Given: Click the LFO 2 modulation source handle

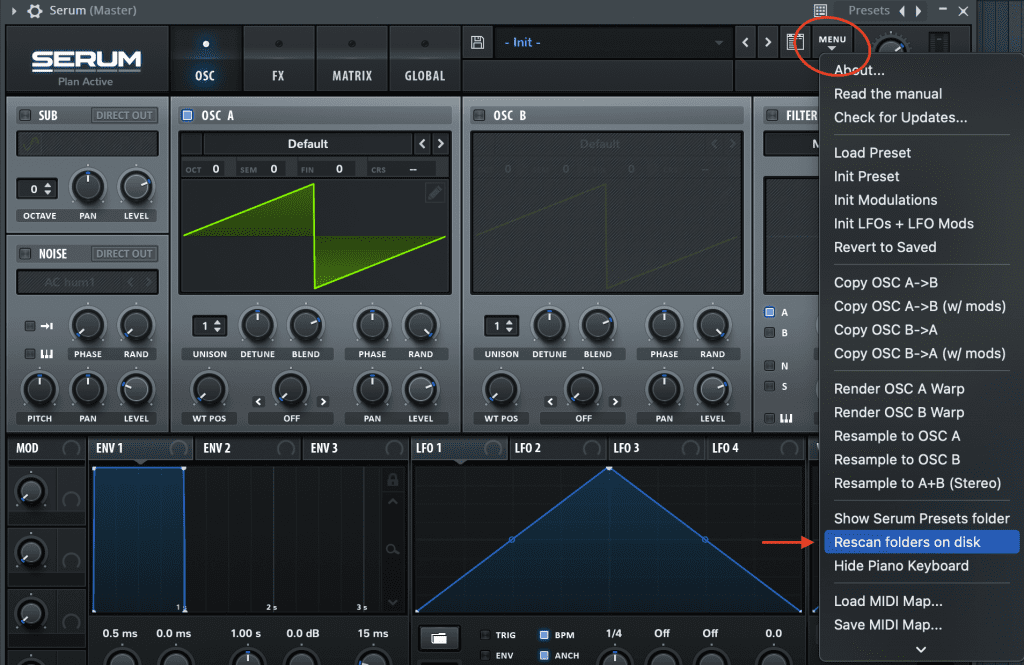Looking at the screenshot, I should coord(592,448).
